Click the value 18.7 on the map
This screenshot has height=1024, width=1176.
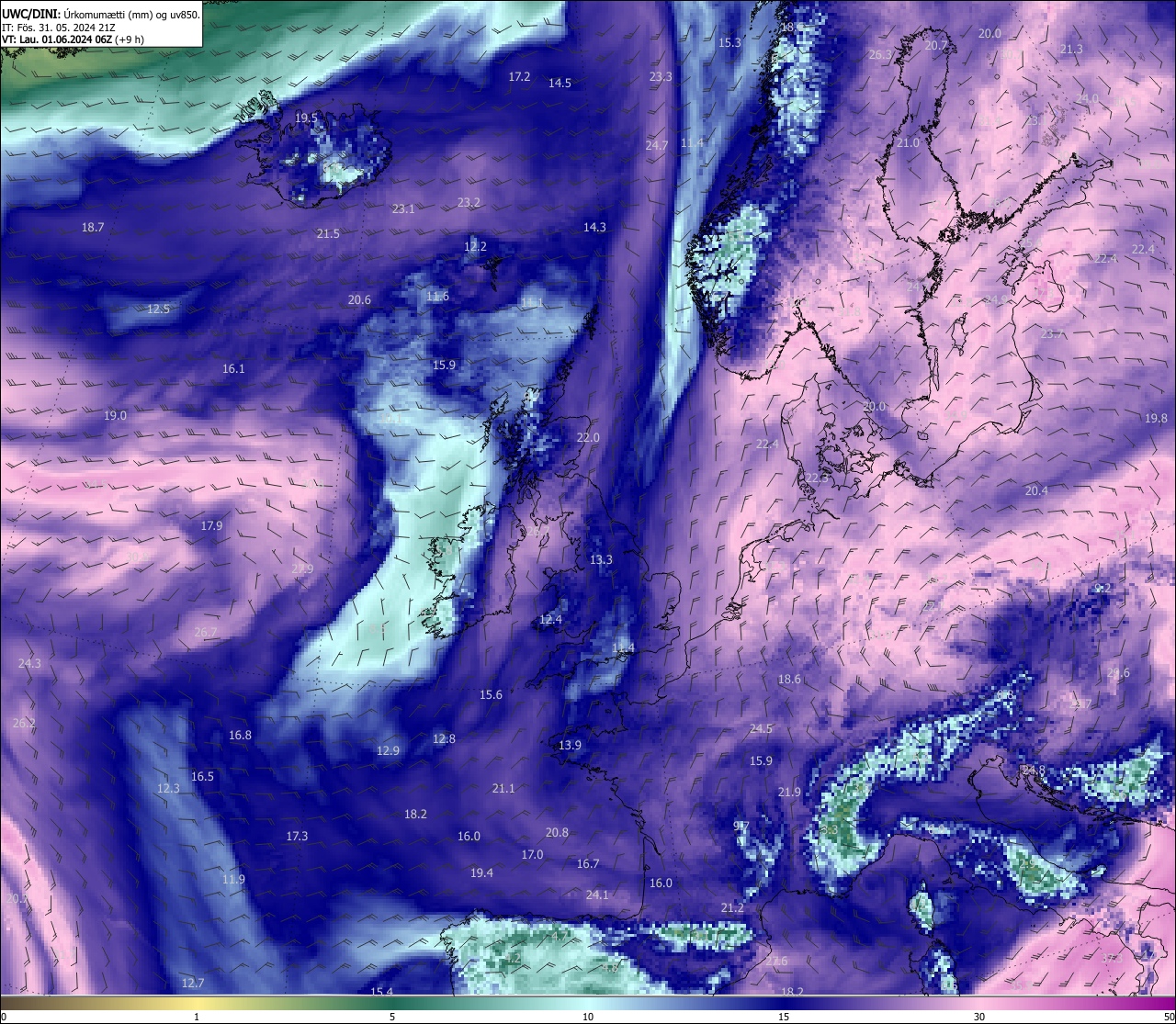[93, 228]
